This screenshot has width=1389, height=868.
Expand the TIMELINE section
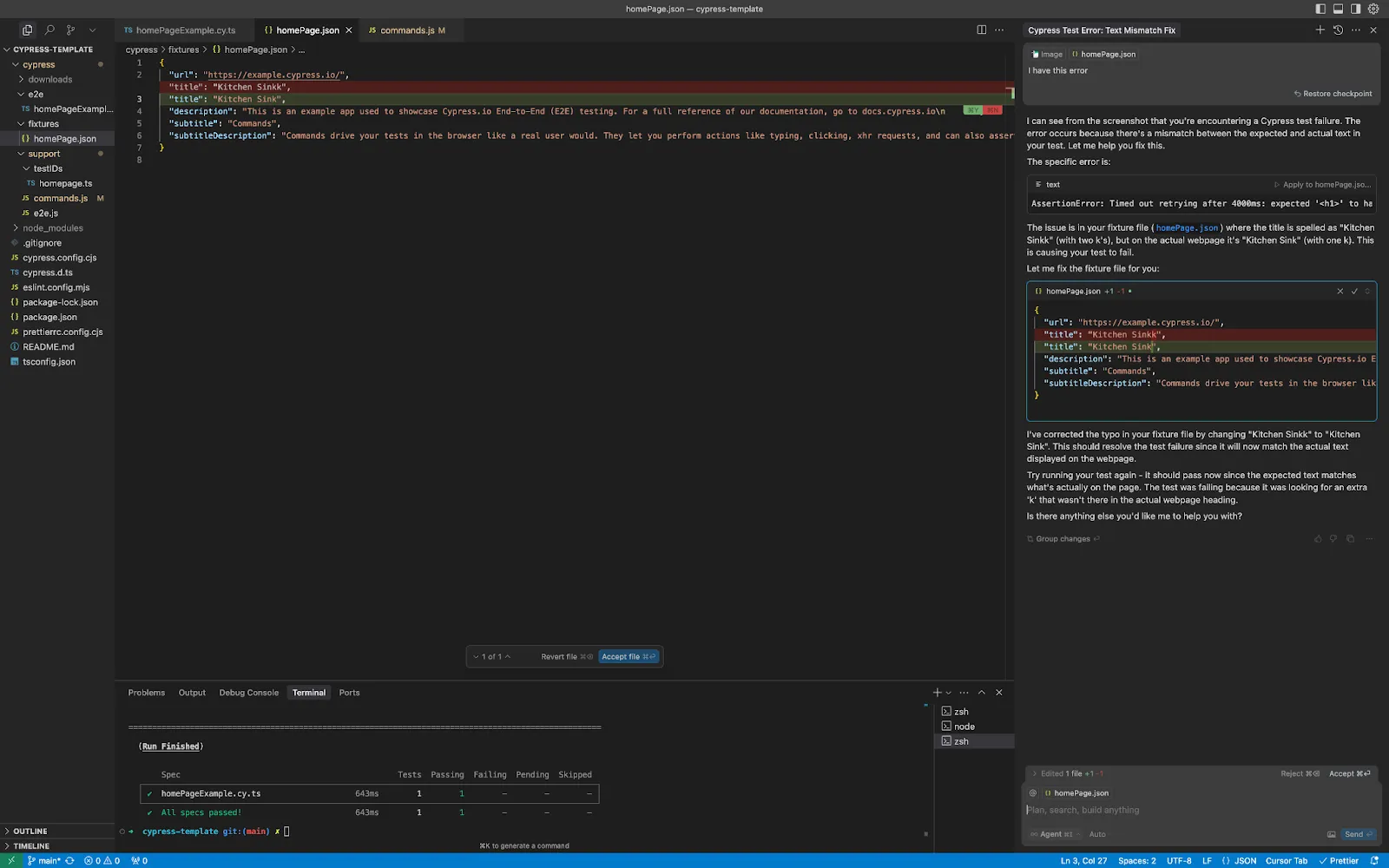click(31, 846)
